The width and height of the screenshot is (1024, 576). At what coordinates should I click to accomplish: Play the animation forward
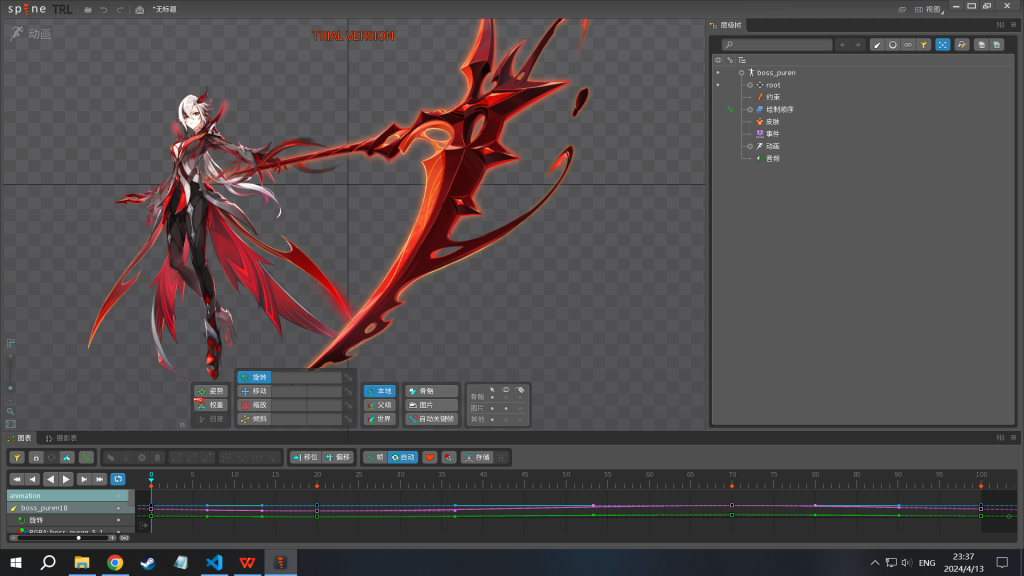click(67, 479)
